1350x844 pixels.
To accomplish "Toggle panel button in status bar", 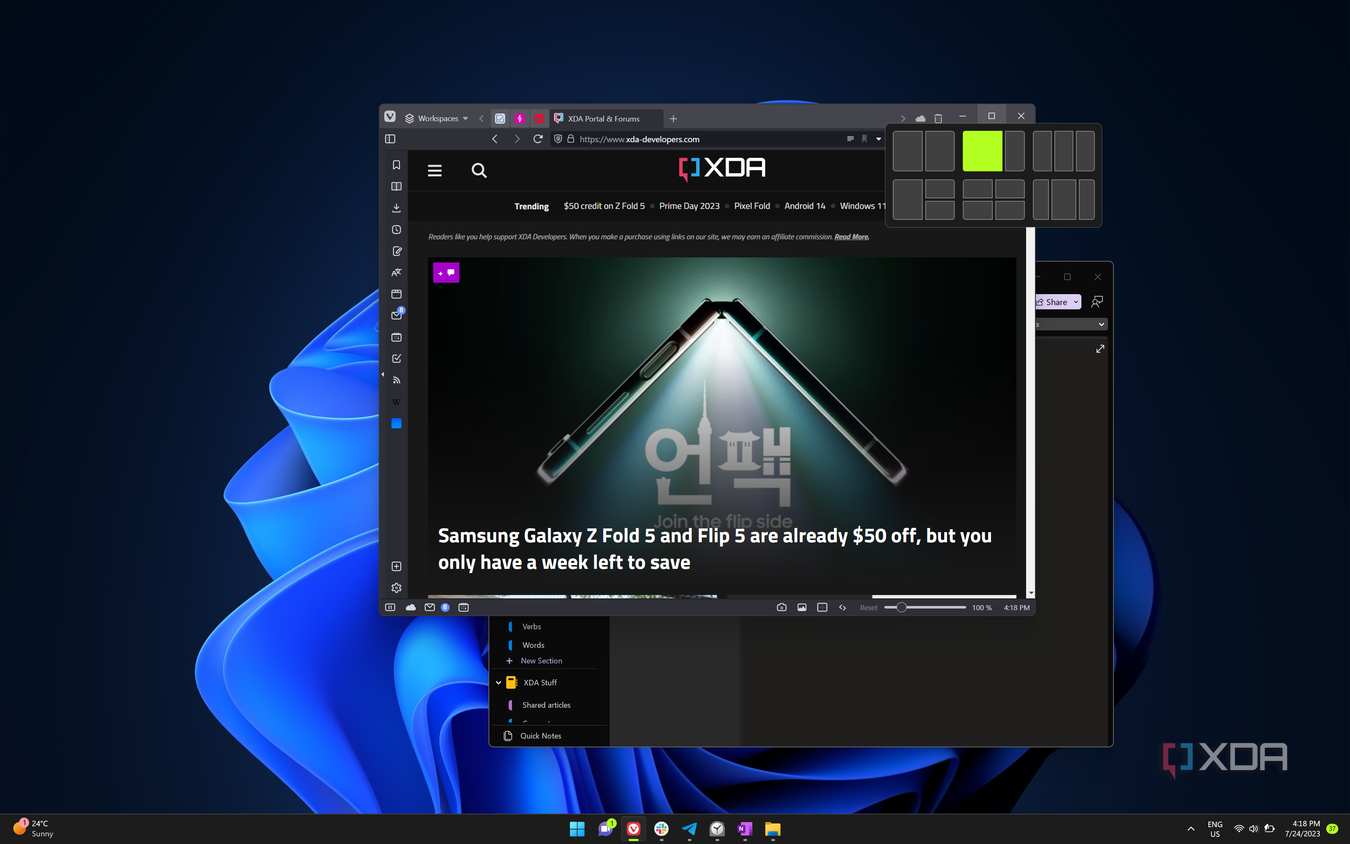I will tap(390, 607).
